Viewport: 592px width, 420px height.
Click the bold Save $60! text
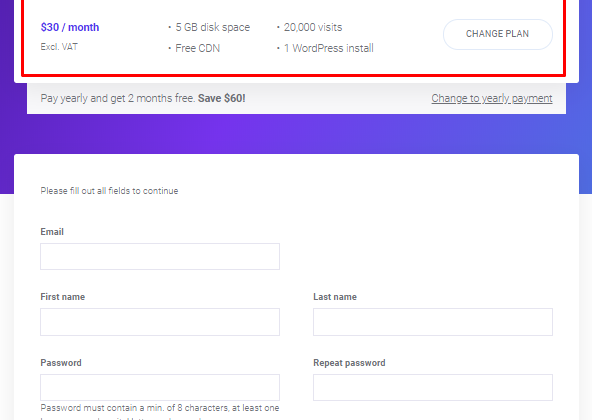coord(222,98)
